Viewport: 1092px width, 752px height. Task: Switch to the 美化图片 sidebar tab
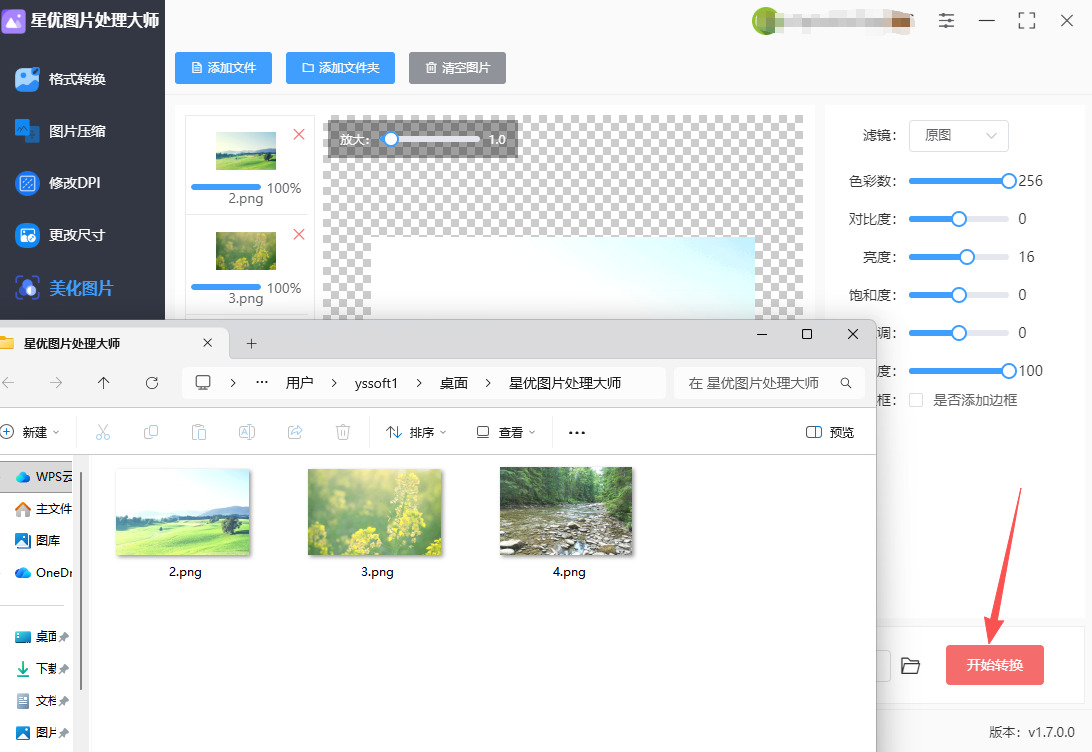(80, 288)
